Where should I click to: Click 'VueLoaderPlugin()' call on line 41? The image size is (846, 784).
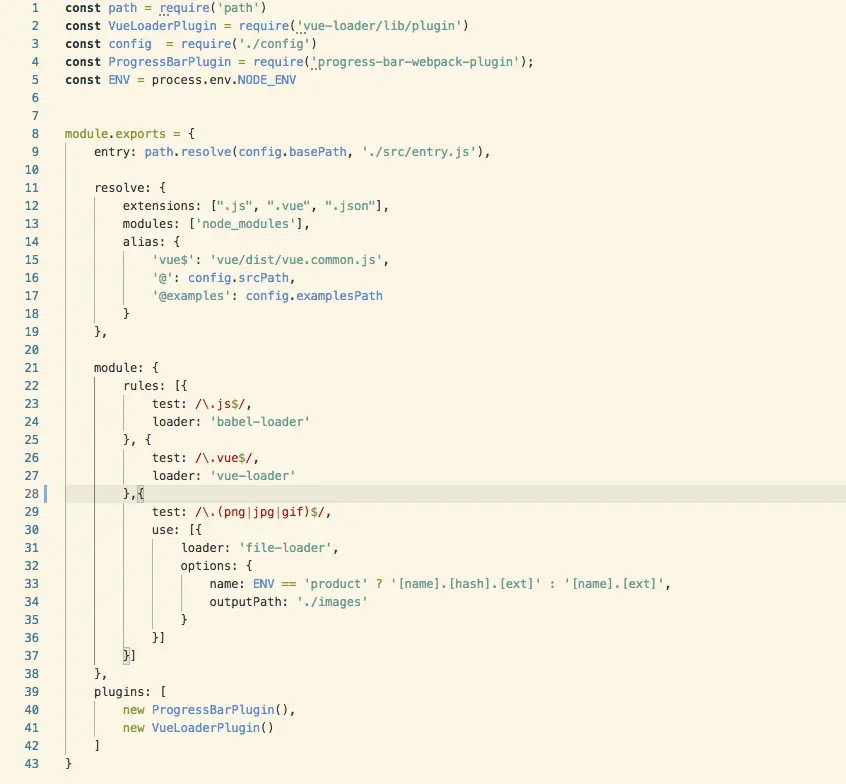pos(213,728)
